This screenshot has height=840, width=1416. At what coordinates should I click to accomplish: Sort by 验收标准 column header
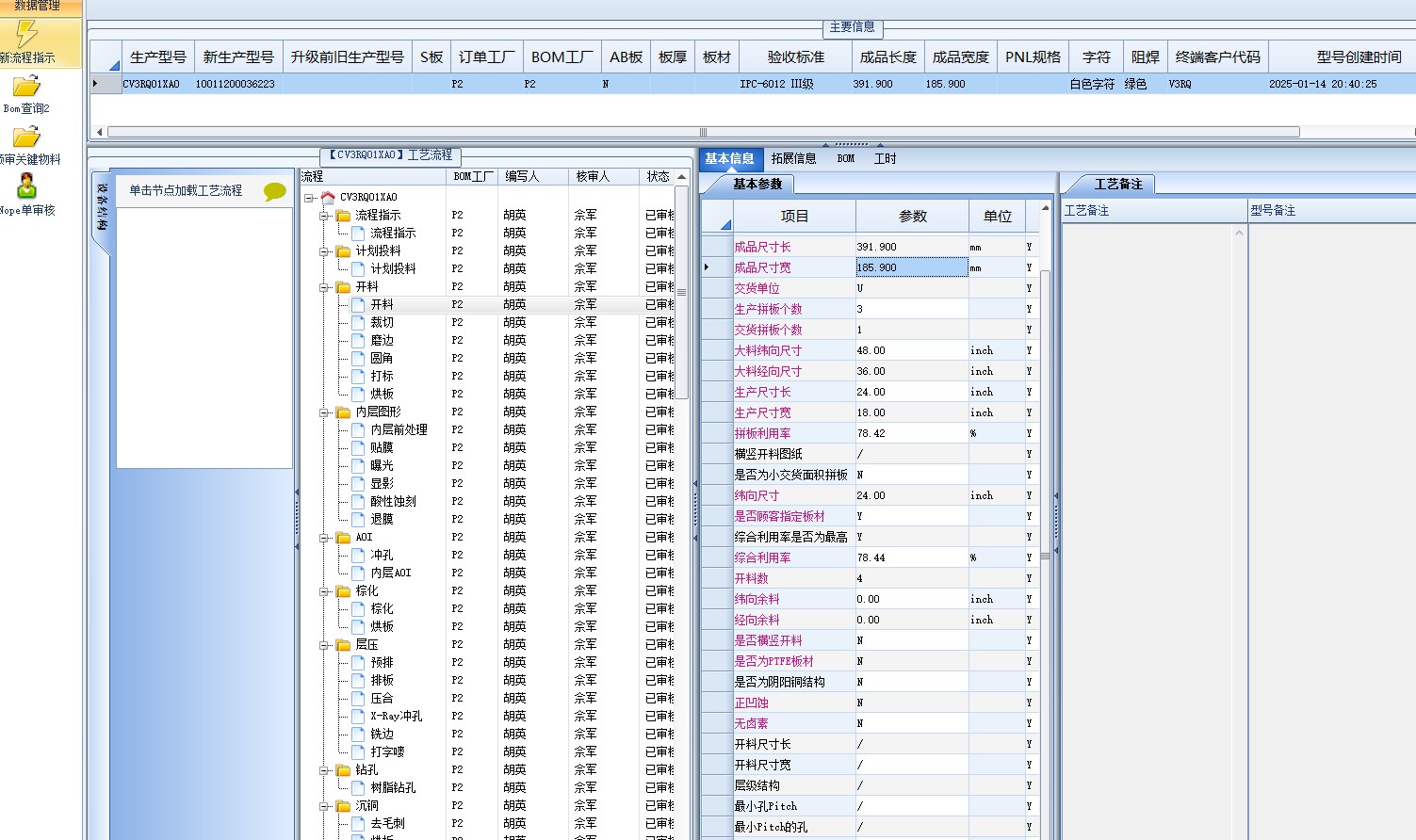click(796, 57)
